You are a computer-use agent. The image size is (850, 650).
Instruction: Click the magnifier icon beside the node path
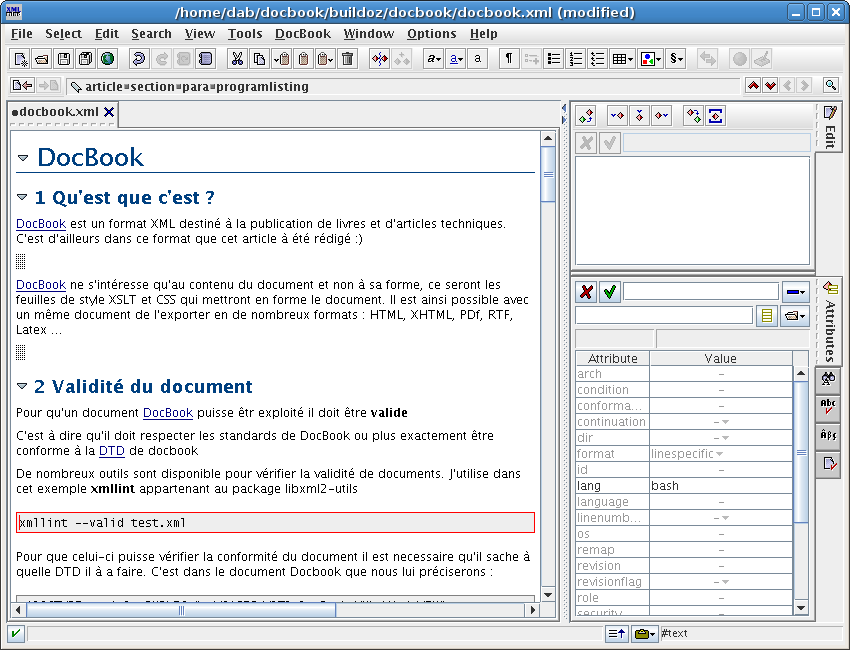pos(830,85)
